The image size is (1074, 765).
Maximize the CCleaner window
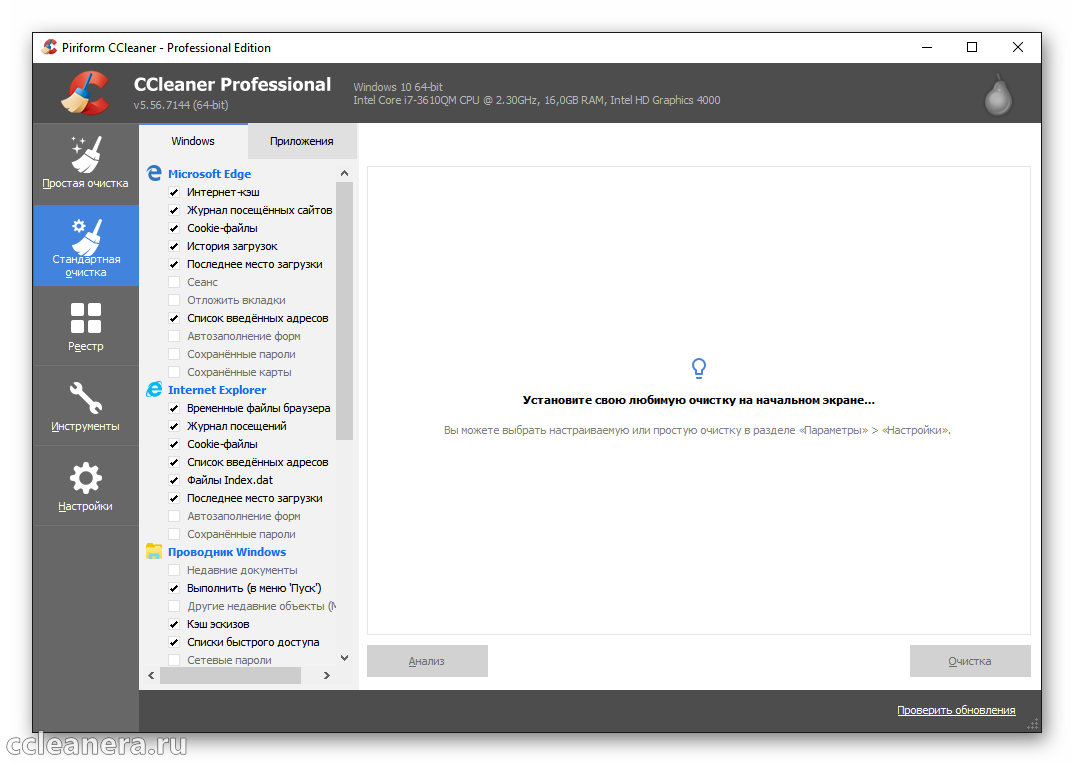click(972, 47)
